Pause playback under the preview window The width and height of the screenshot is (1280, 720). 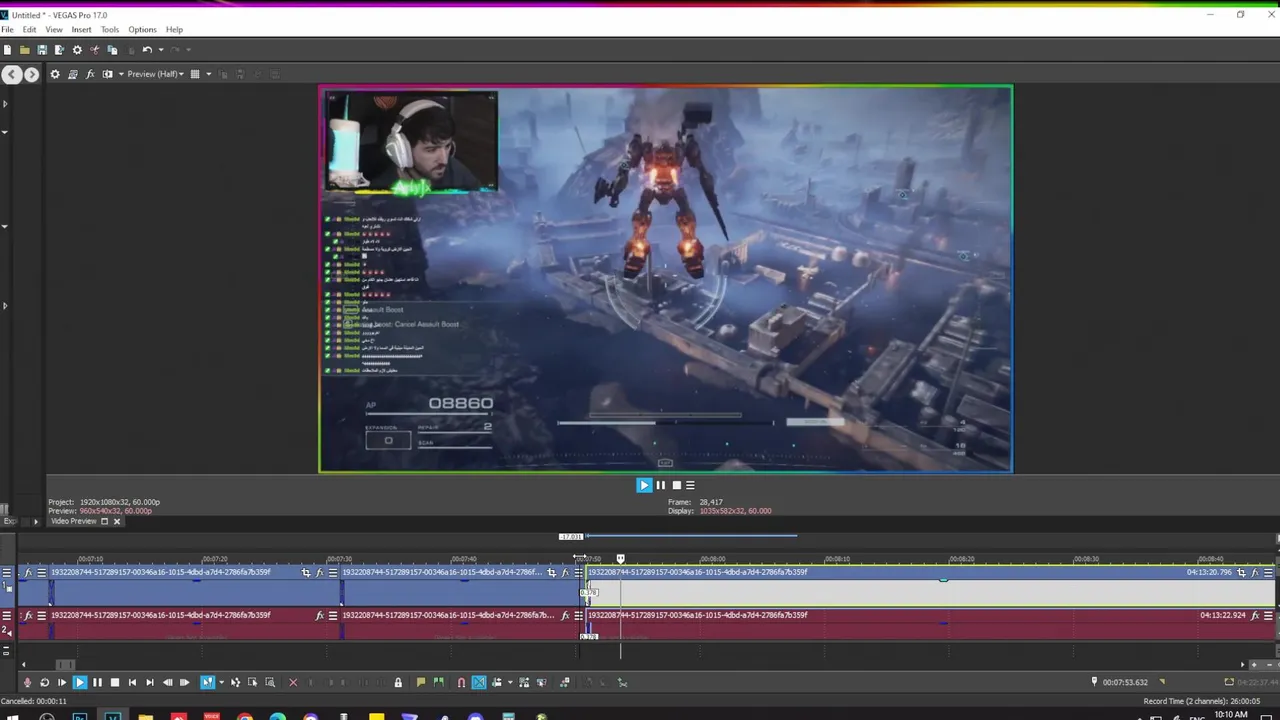point(660,485)
